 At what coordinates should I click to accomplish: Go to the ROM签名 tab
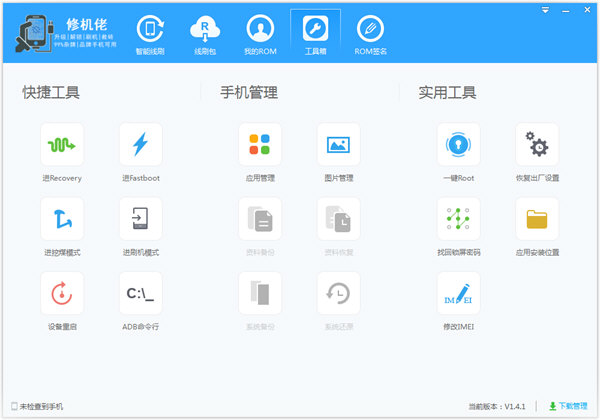coord(370,34)
